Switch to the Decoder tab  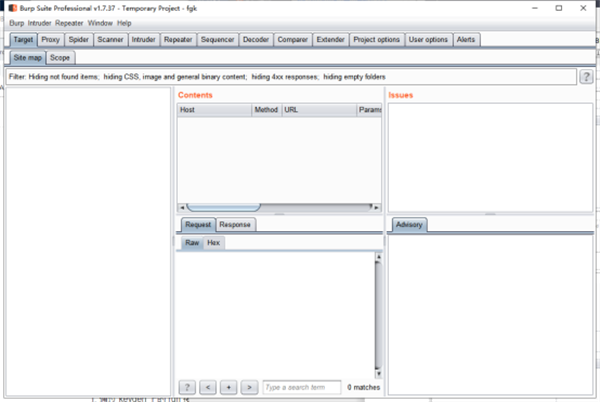256,40
